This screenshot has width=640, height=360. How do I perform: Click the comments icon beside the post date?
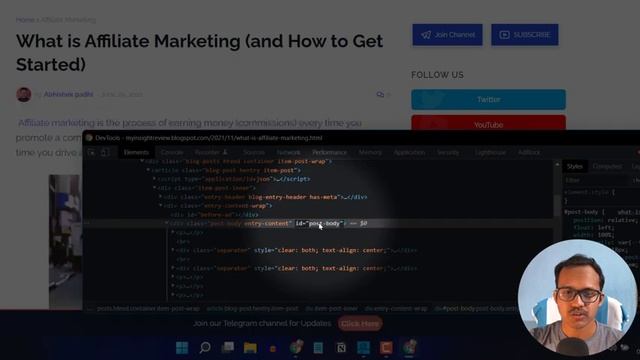pyautogui.click(x=380, y=95)
